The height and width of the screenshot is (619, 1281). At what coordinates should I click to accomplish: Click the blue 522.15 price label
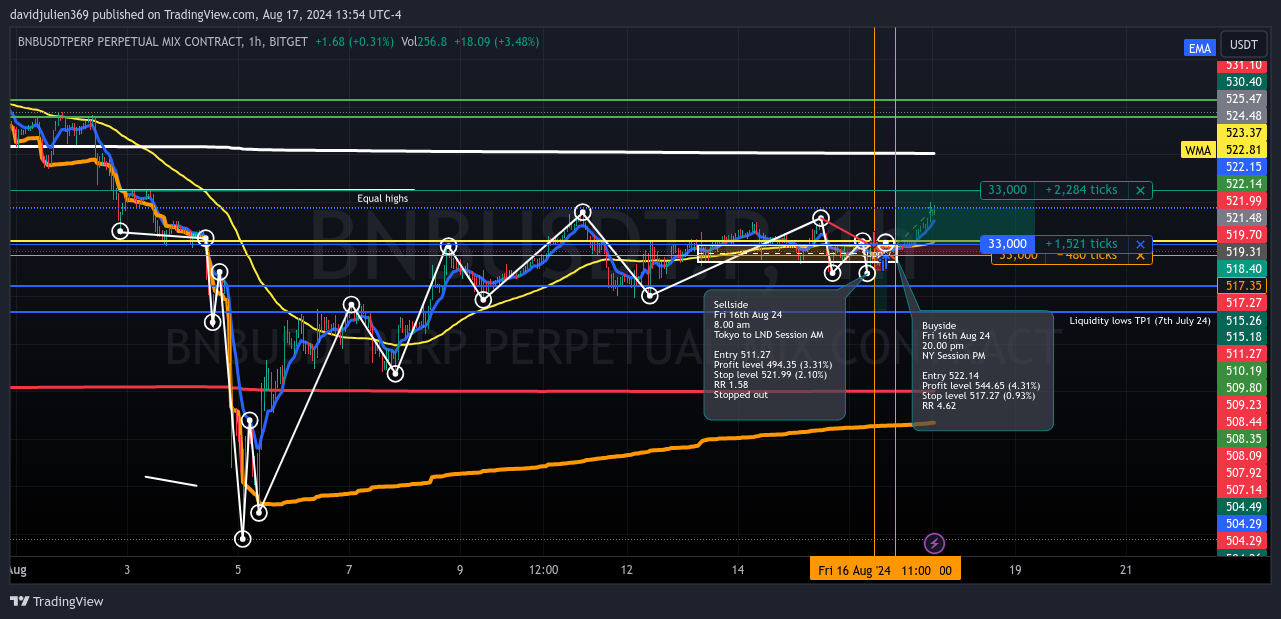(x=1243, y=167)
